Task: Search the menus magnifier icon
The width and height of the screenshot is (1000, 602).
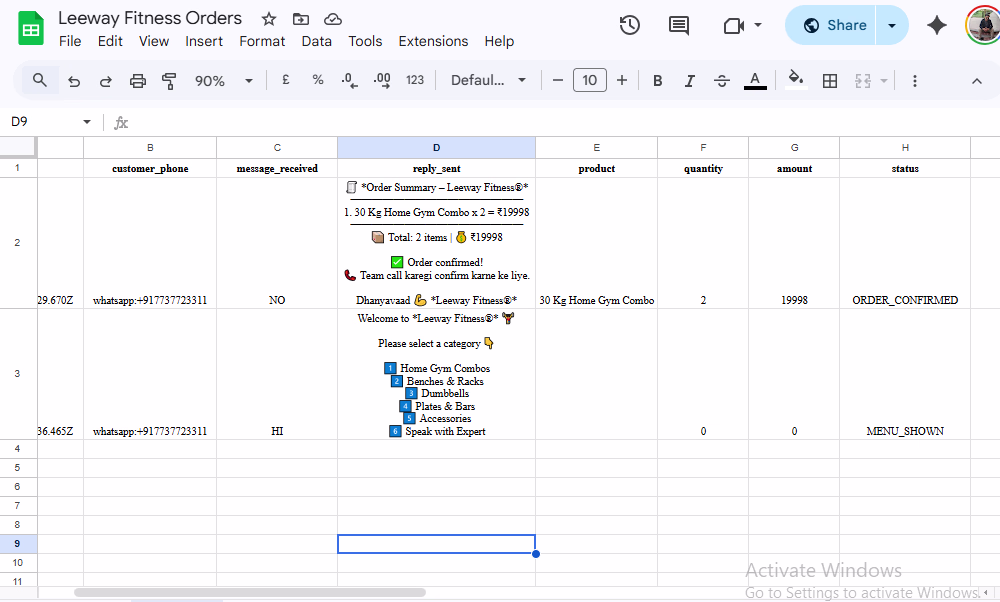Action: point(40,80)
